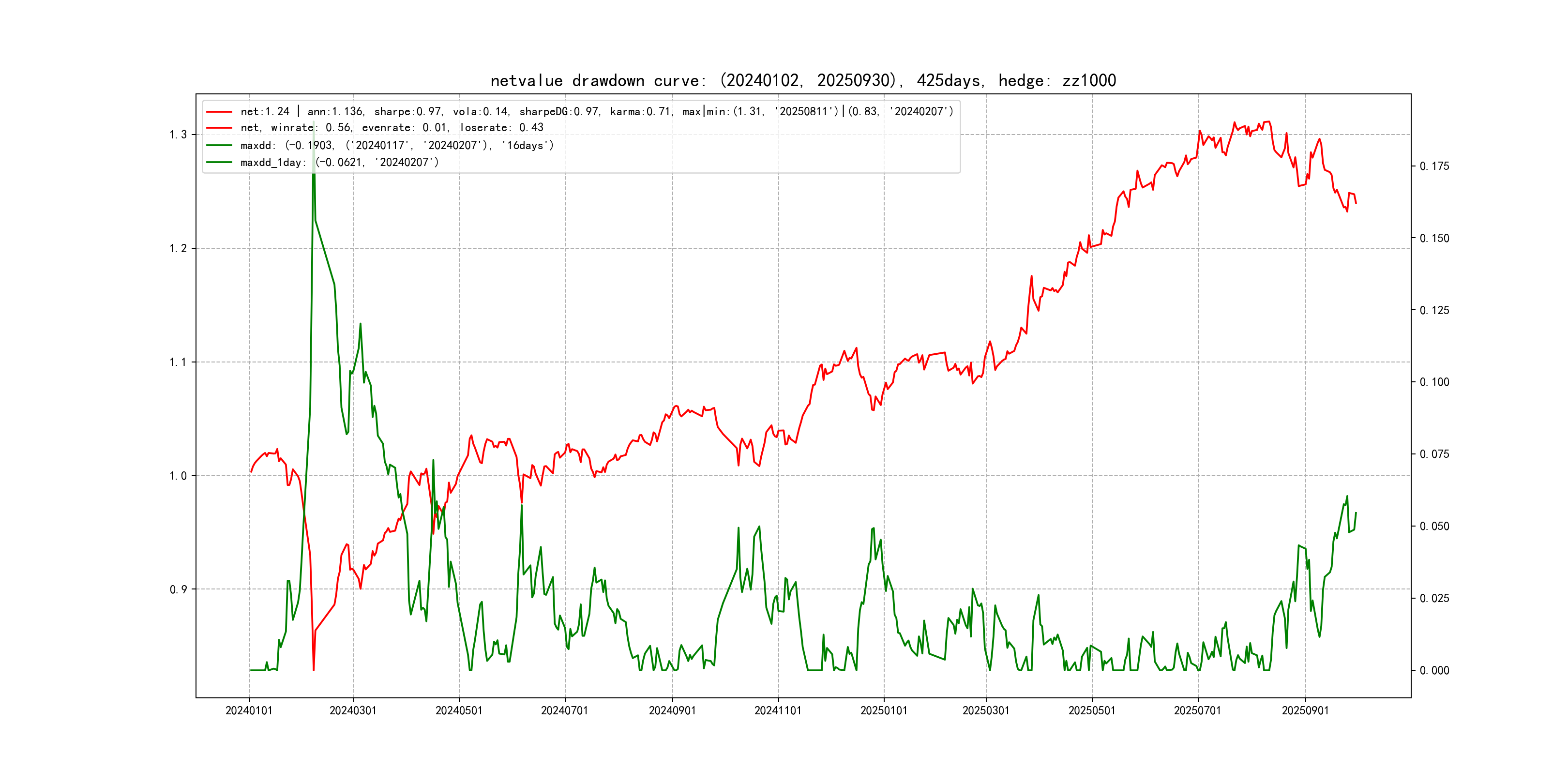Click the 20240901 x-axis date label
The height and width of the screenshot is (784, 1568).
pyautogui.click(x=672, y=710)
